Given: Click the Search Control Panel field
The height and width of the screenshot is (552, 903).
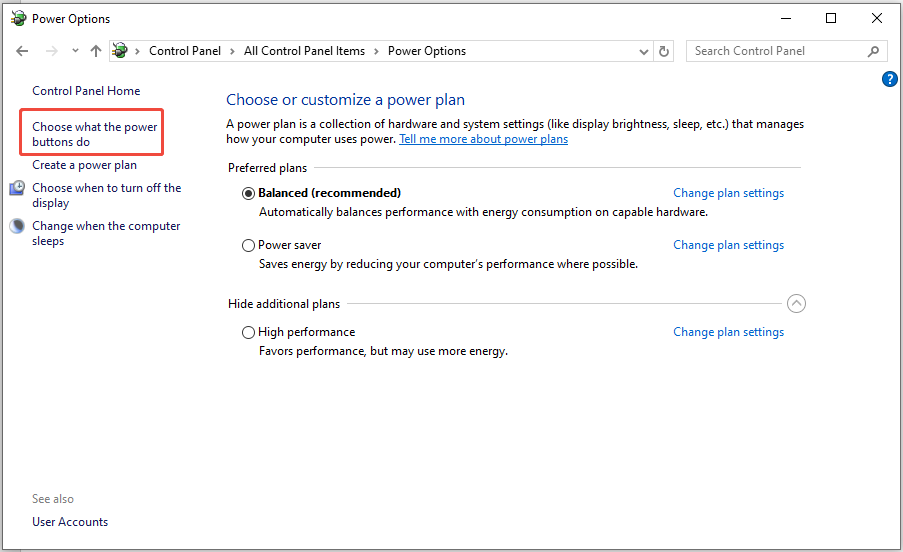Looking at the screenshot, I should 775,51.
